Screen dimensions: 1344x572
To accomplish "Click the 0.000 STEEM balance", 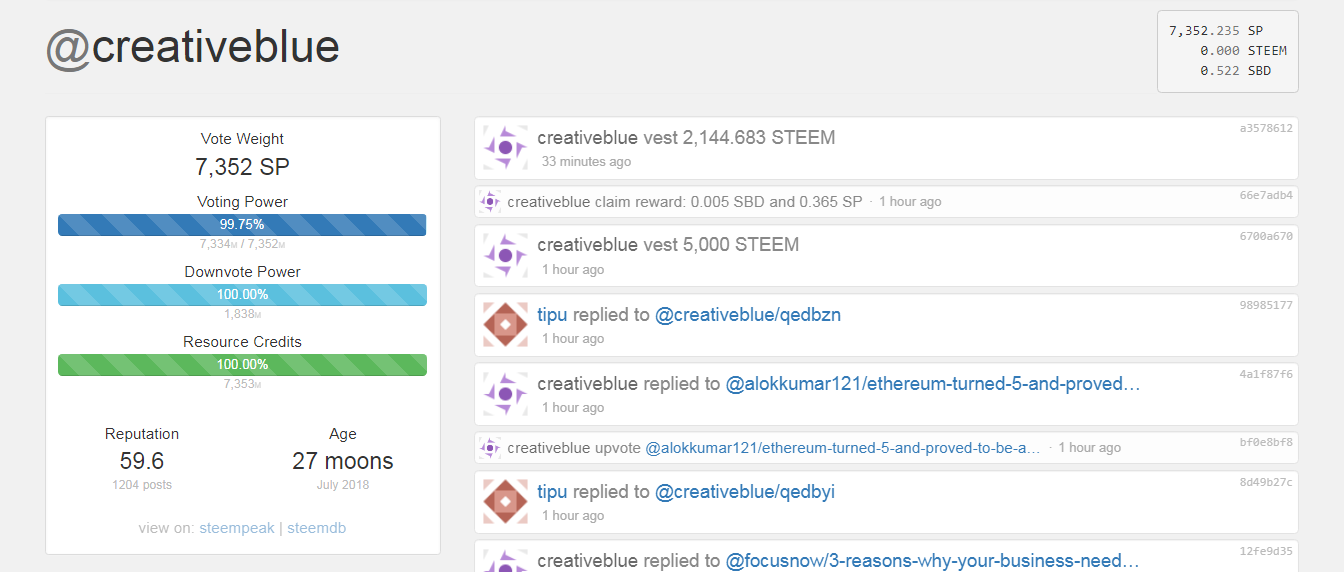I will [1244, 51].
